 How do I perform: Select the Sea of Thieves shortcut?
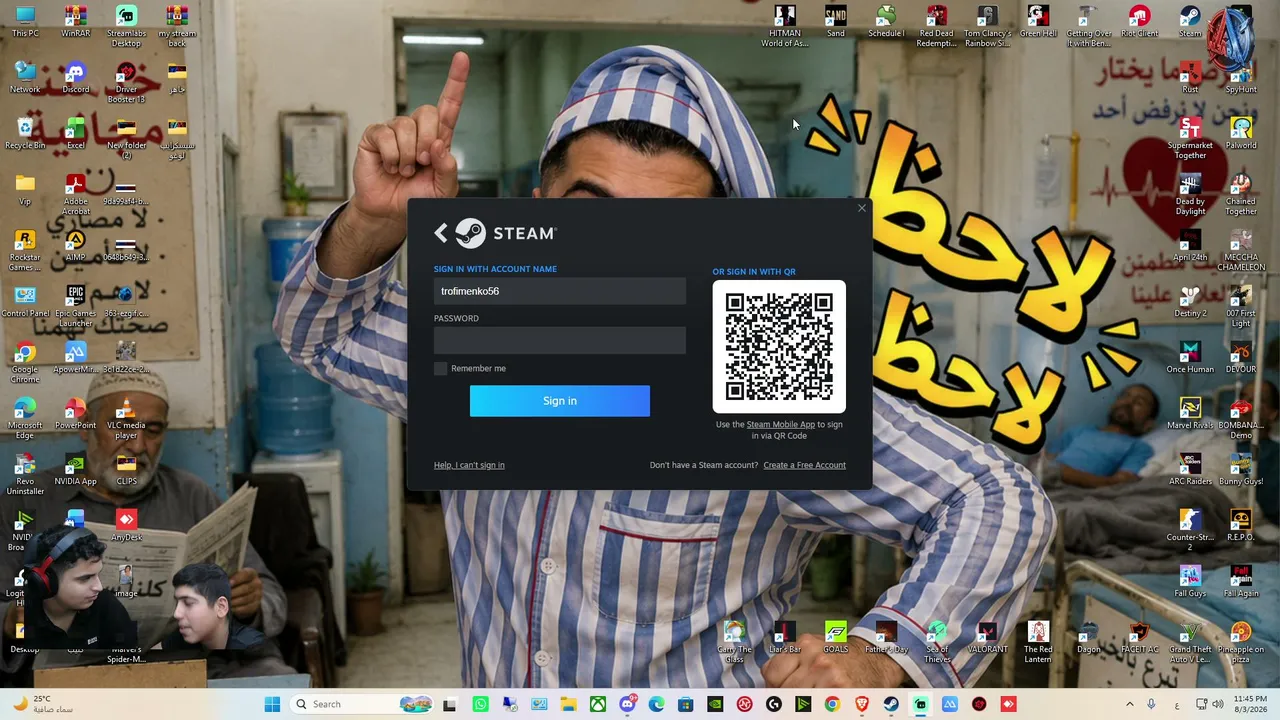[937, 642]
